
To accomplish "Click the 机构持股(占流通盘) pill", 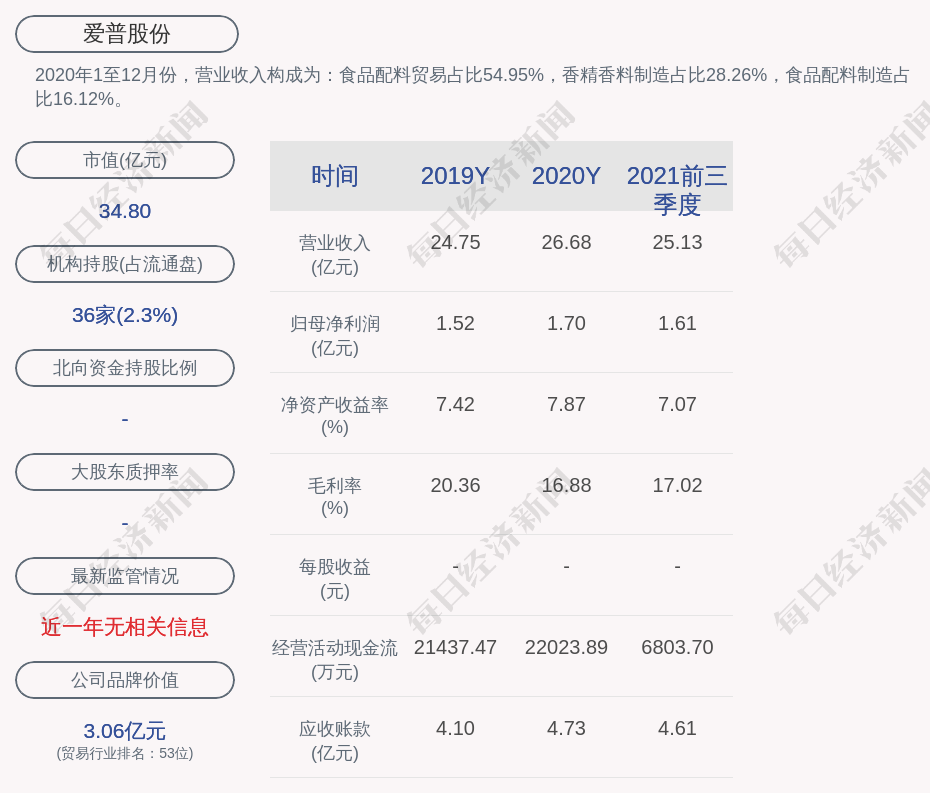I will coord(125,264).
